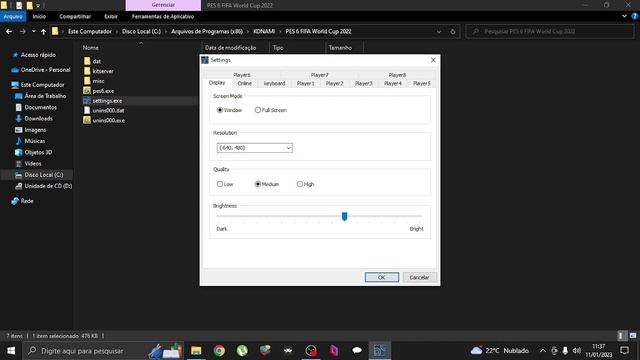640x360 pixels.
Task: Select settings.exe file
Action: coord(107,100)
